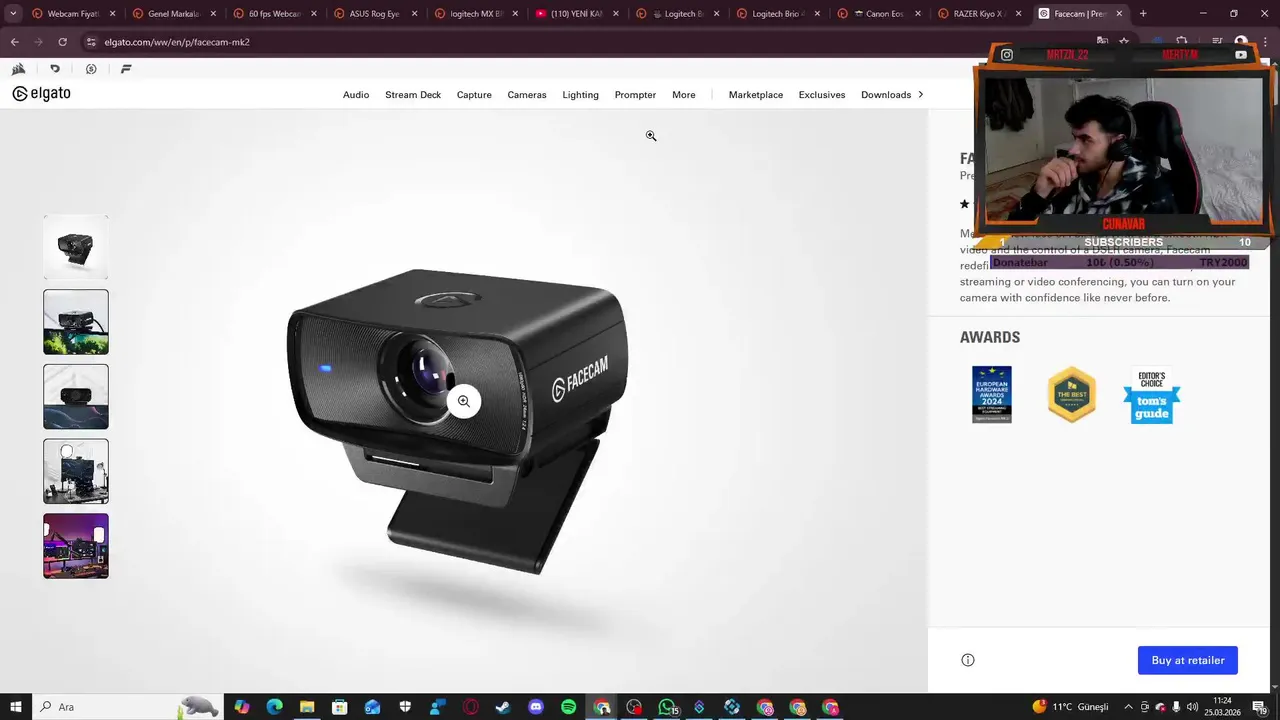Viewport: 1280px width, 720px height.
Task: Reveal more nav items with right chevron
Action: [920, 94]
